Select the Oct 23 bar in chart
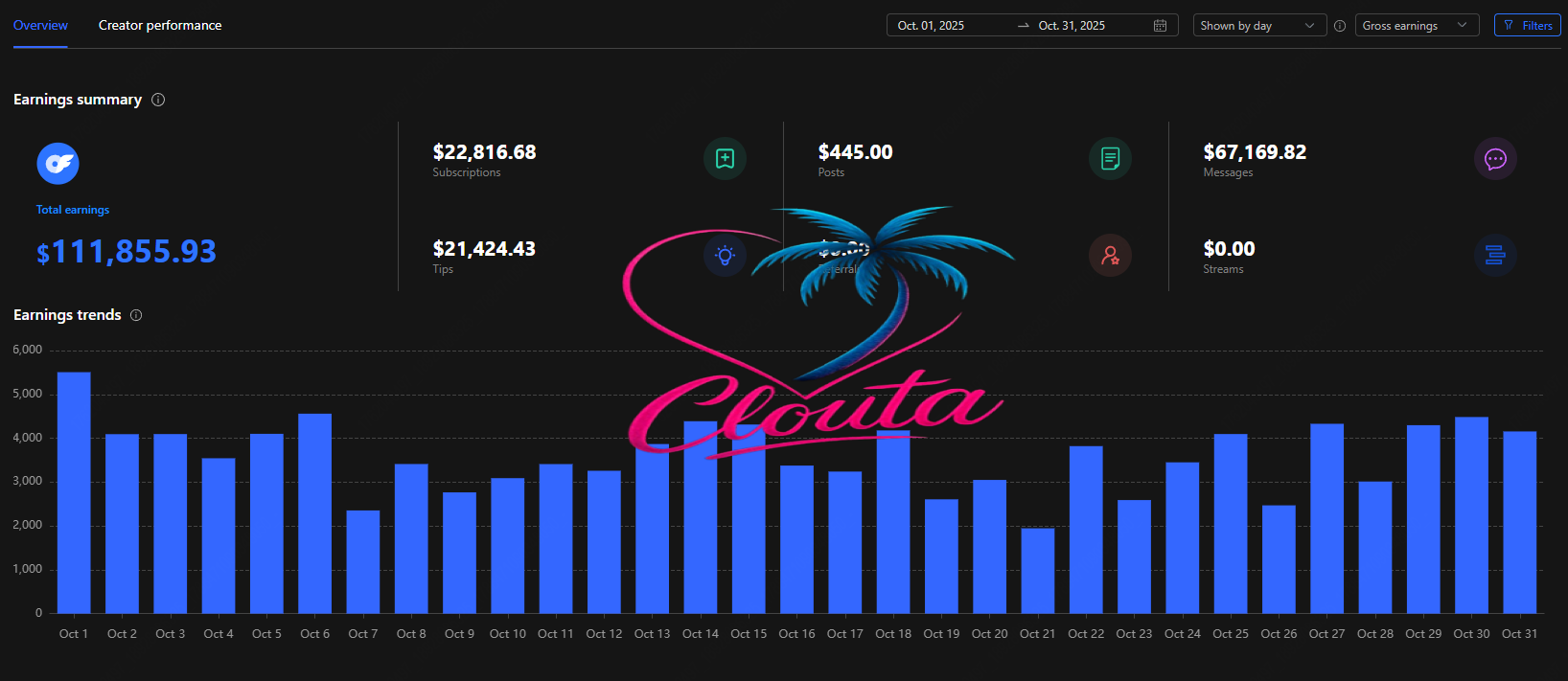Image resolution: width=1568 pixels, height=681 pixels. 1134,556
